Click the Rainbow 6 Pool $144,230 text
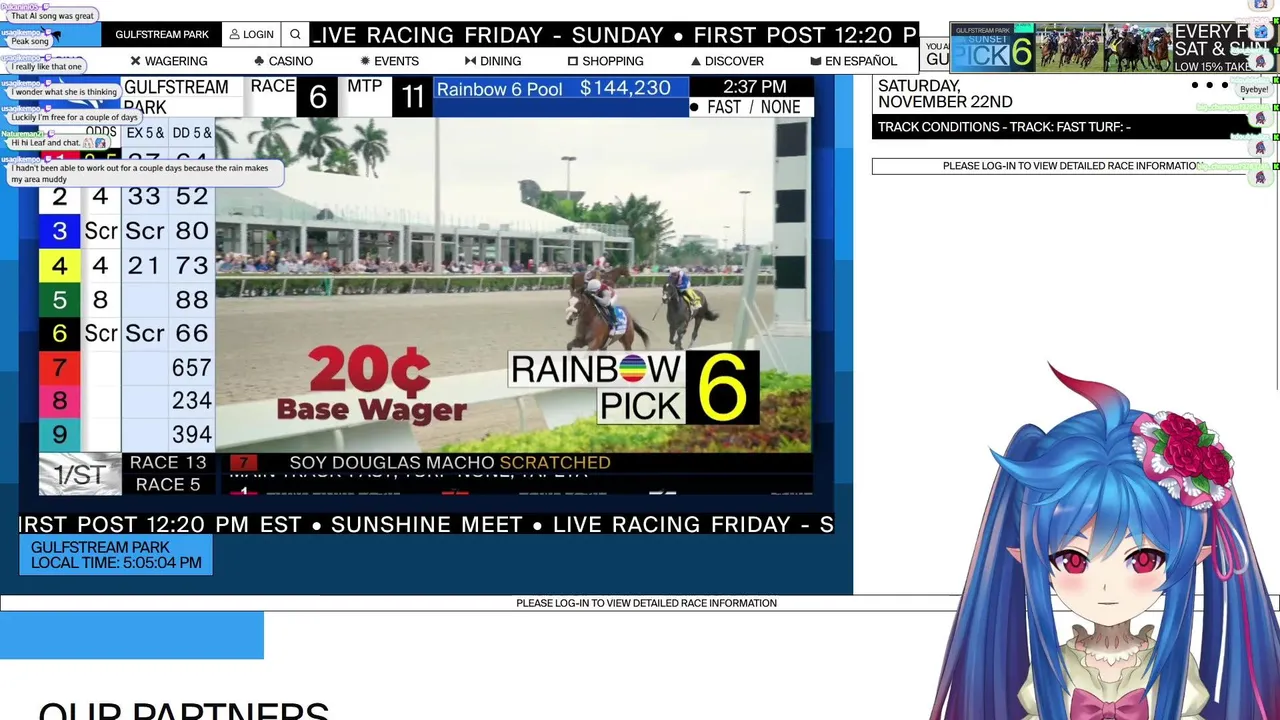Viewport: 1280px width, 720px height. coord(553,89)
